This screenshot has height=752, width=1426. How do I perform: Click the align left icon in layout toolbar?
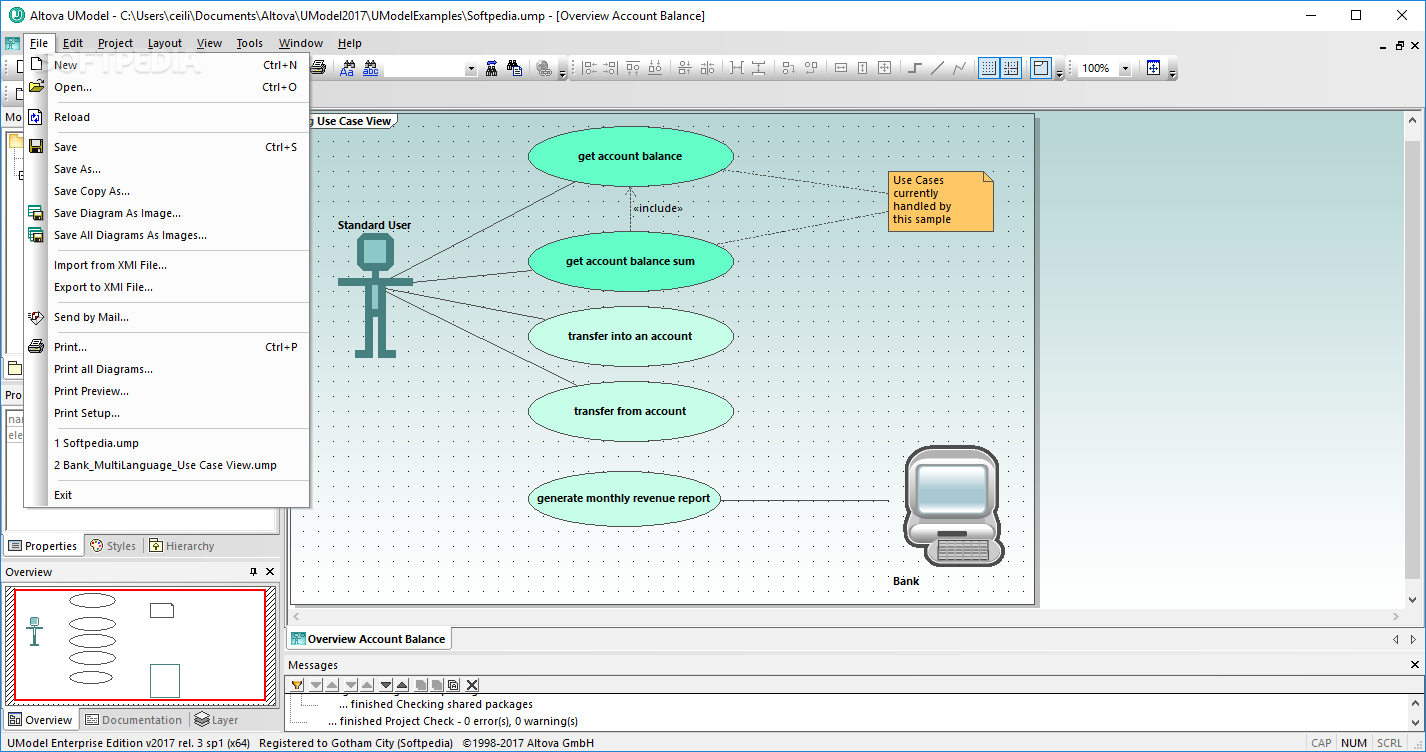tap(590, 68)
